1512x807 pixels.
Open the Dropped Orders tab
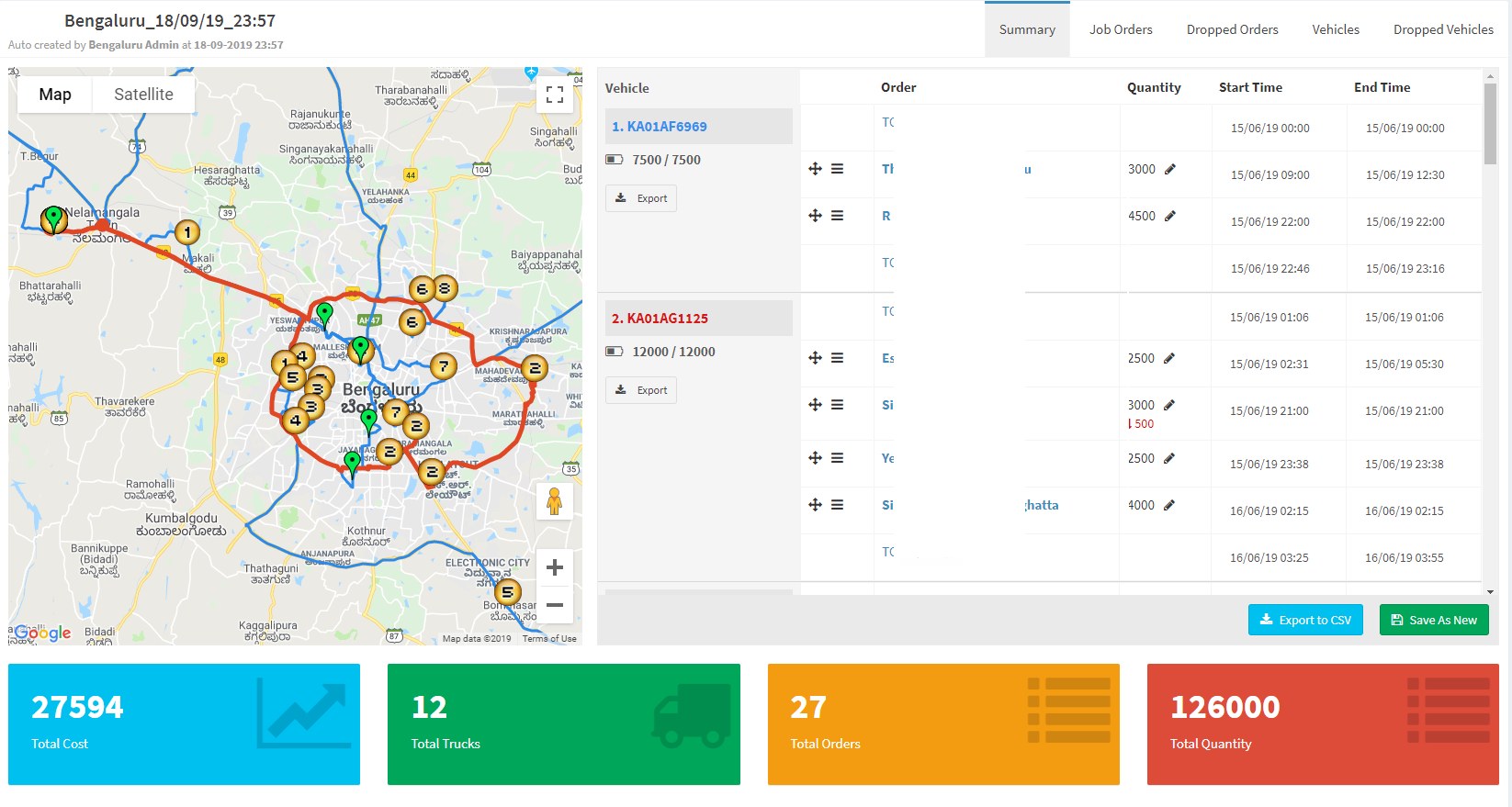tap(1232, 29)
